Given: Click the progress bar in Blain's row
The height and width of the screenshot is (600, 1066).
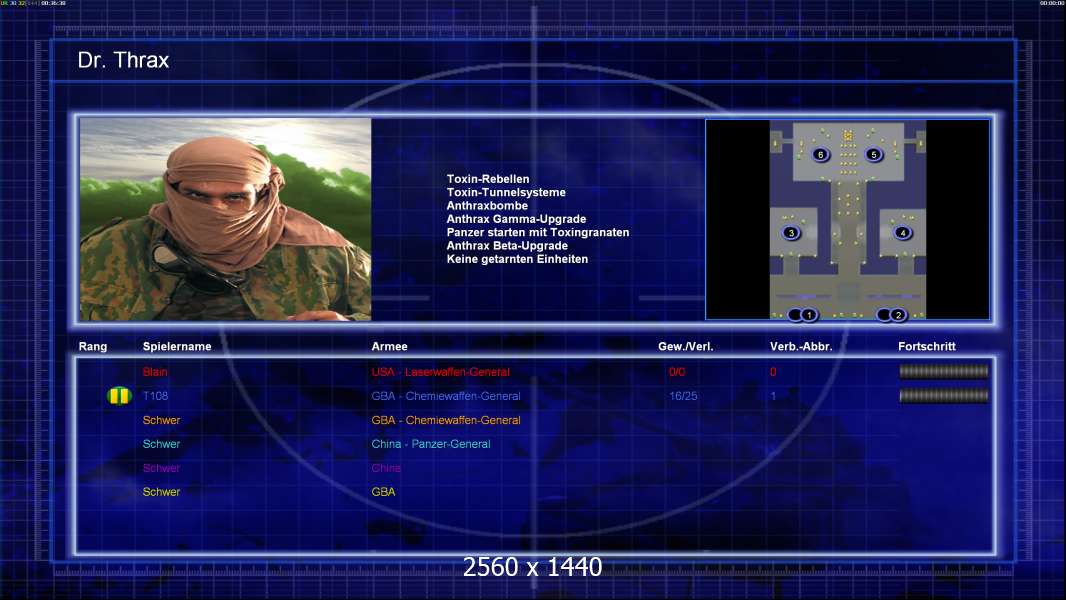Looking at the screenshot, I should coord(944,371).
